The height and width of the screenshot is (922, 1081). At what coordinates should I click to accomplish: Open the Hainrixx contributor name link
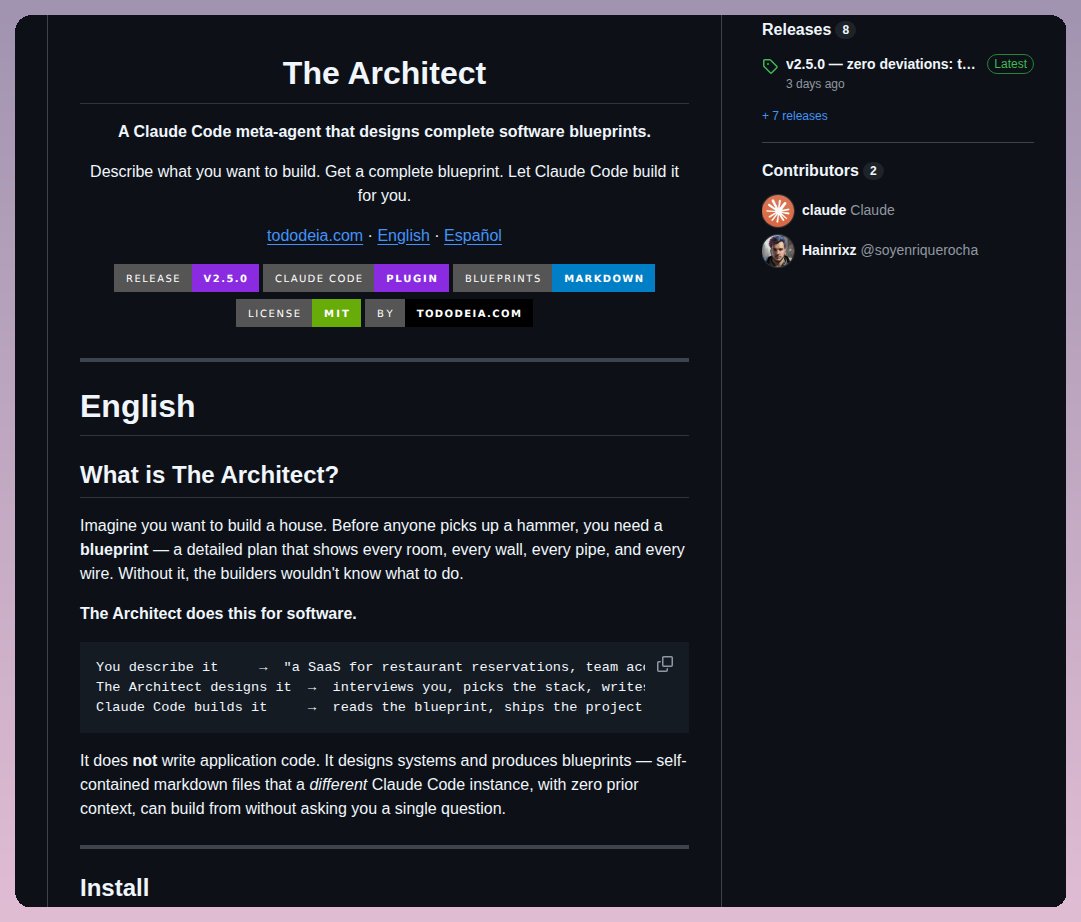point(829,250)
